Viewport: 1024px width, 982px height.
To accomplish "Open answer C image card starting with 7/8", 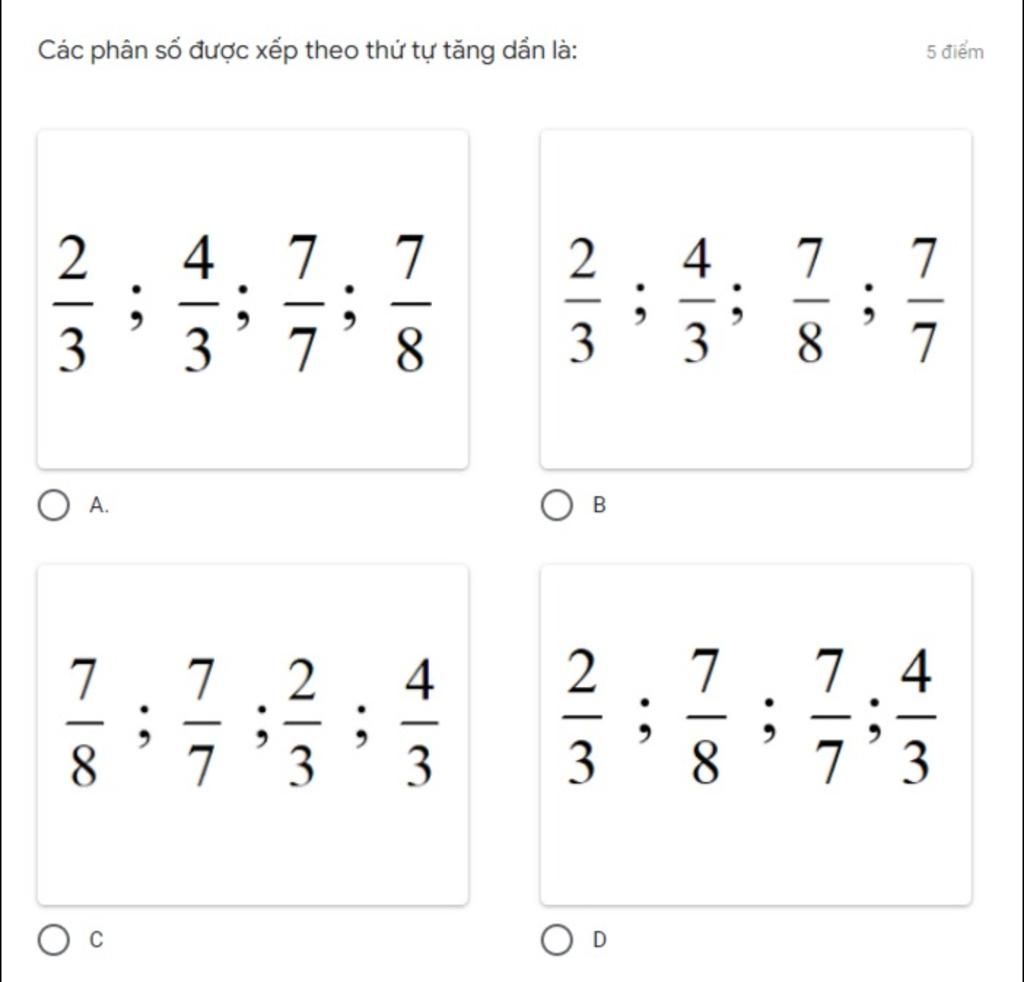I will [253, 735].
